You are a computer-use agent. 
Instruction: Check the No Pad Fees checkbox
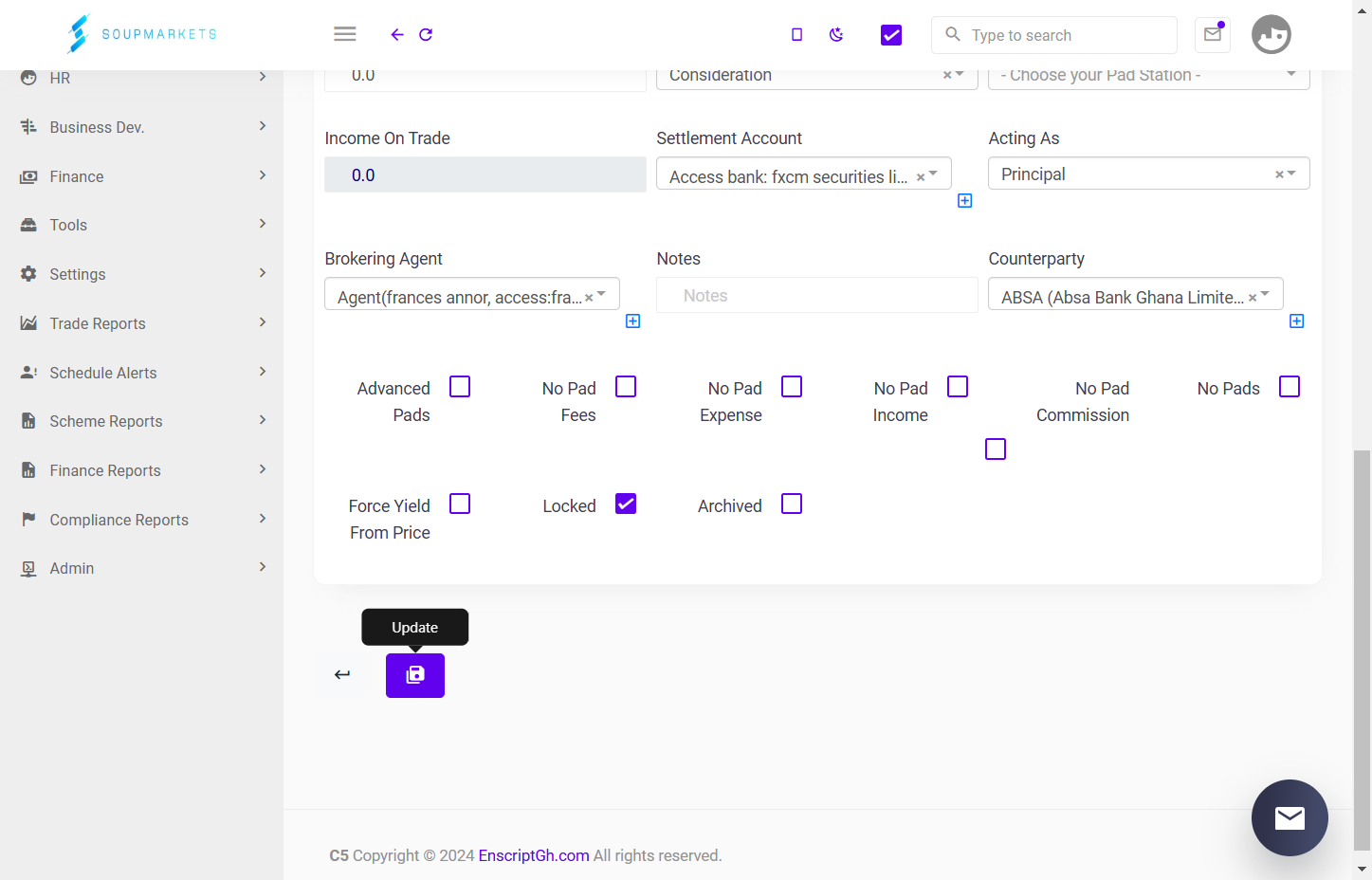coord(626,387)
